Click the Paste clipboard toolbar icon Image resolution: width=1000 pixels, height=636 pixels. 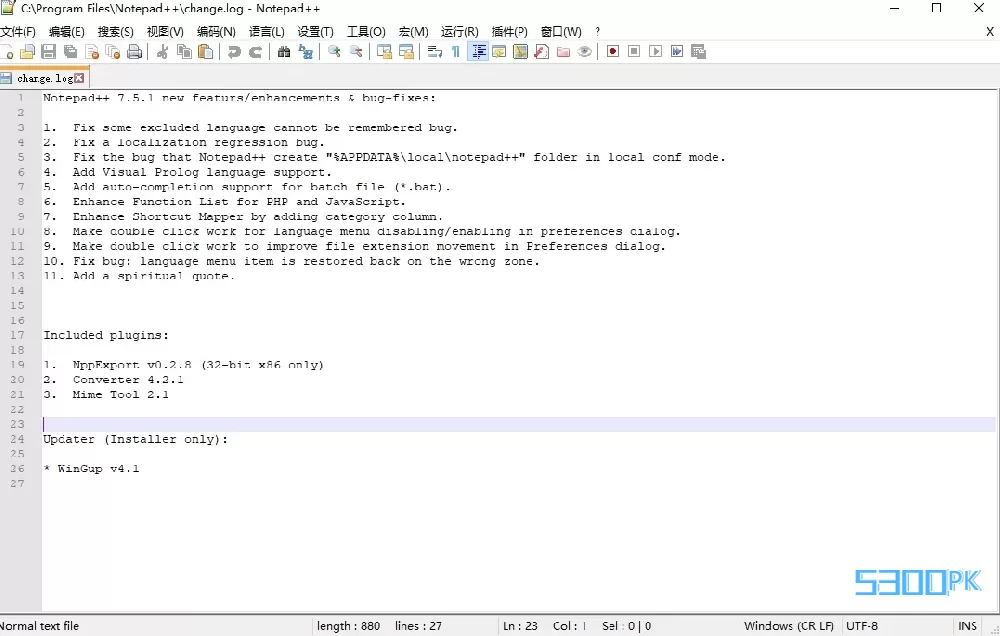point(205,52)
